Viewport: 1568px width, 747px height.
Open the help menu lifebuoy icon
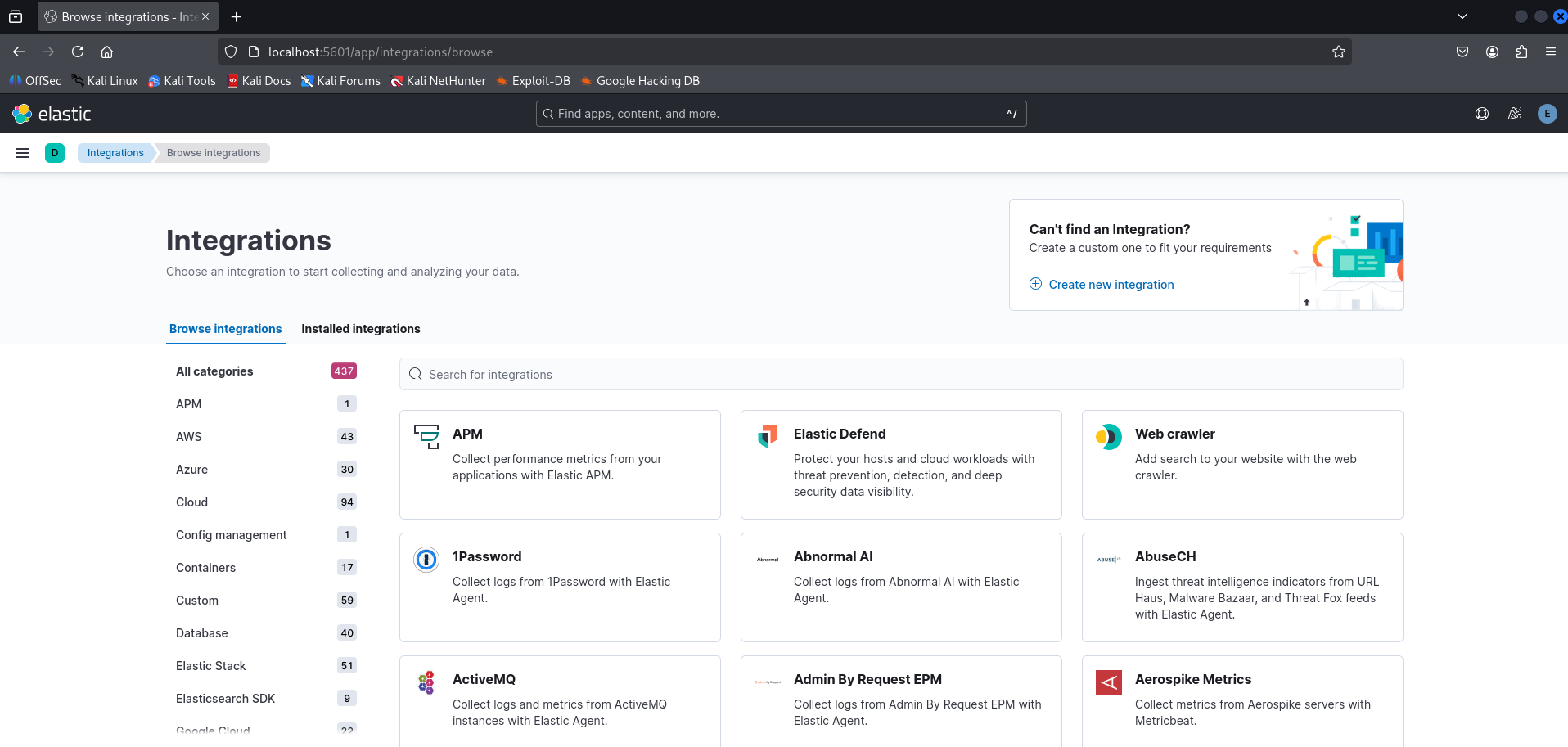(1482, 114)
